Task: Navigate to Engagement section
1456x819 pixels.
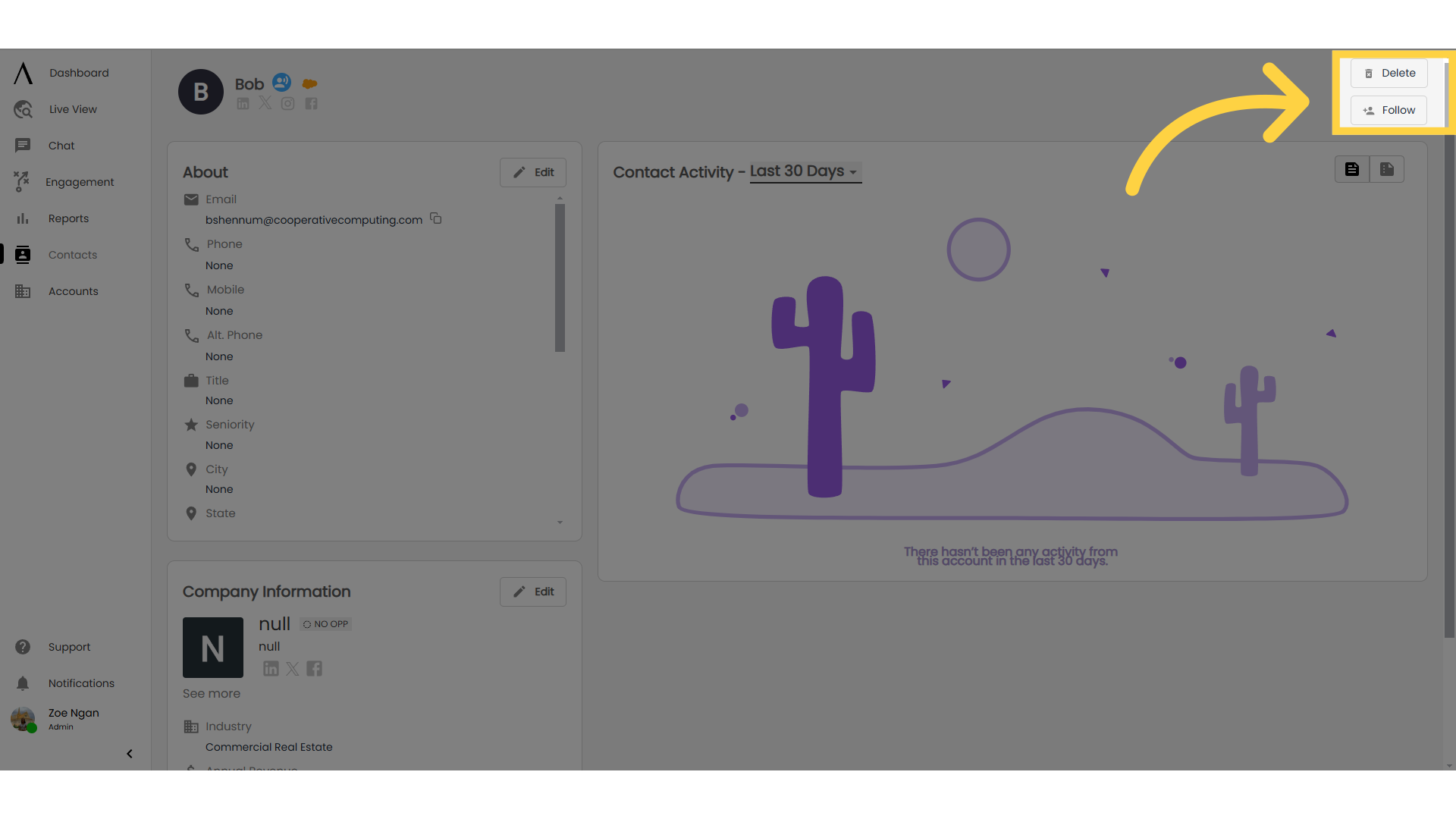Action: [x=80, y=181]
